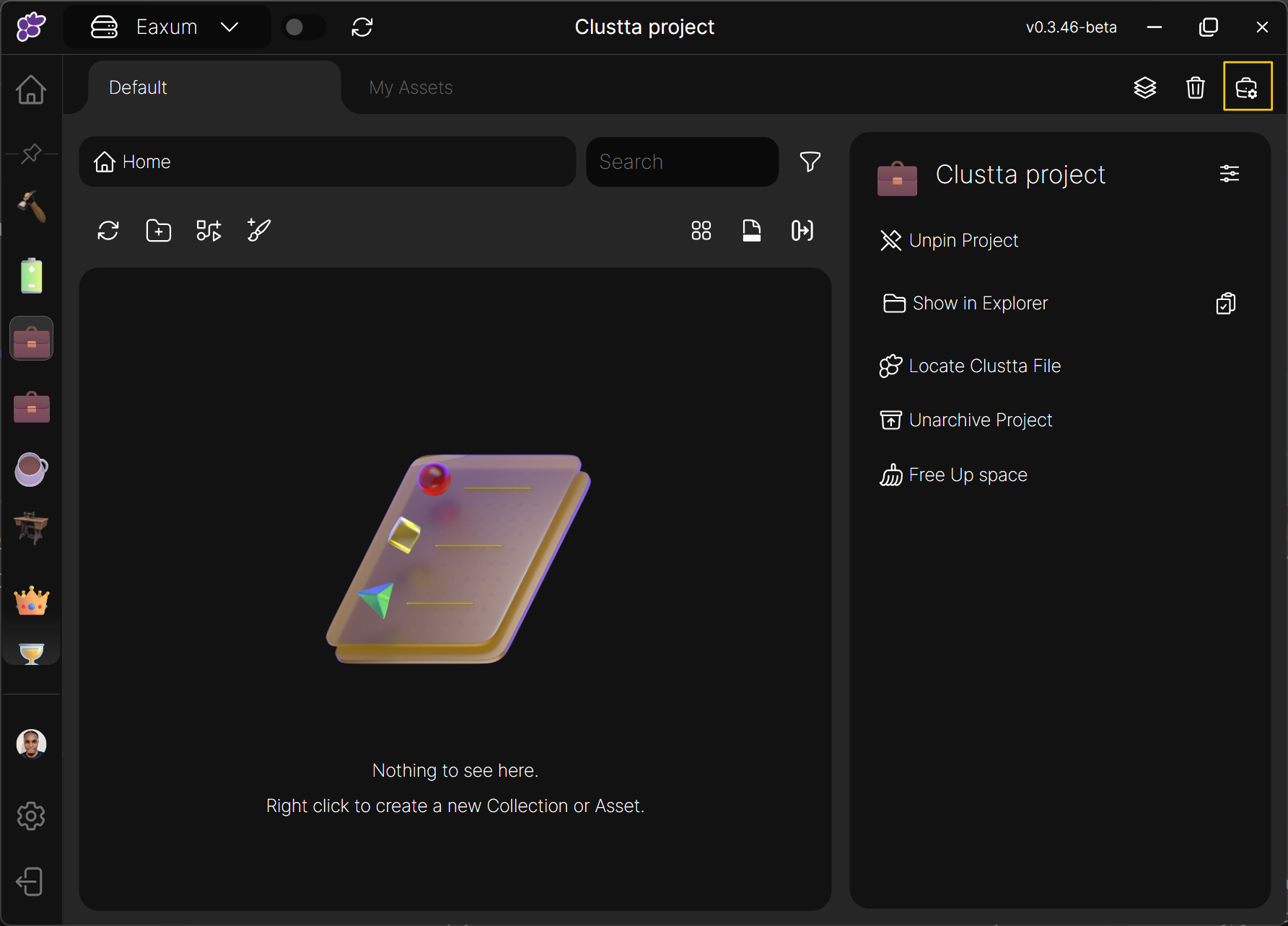Toggle the highlighted project details panel button
This screenshot has width=1288, height=926.
pyautogui.click(x=1247, y=87)
